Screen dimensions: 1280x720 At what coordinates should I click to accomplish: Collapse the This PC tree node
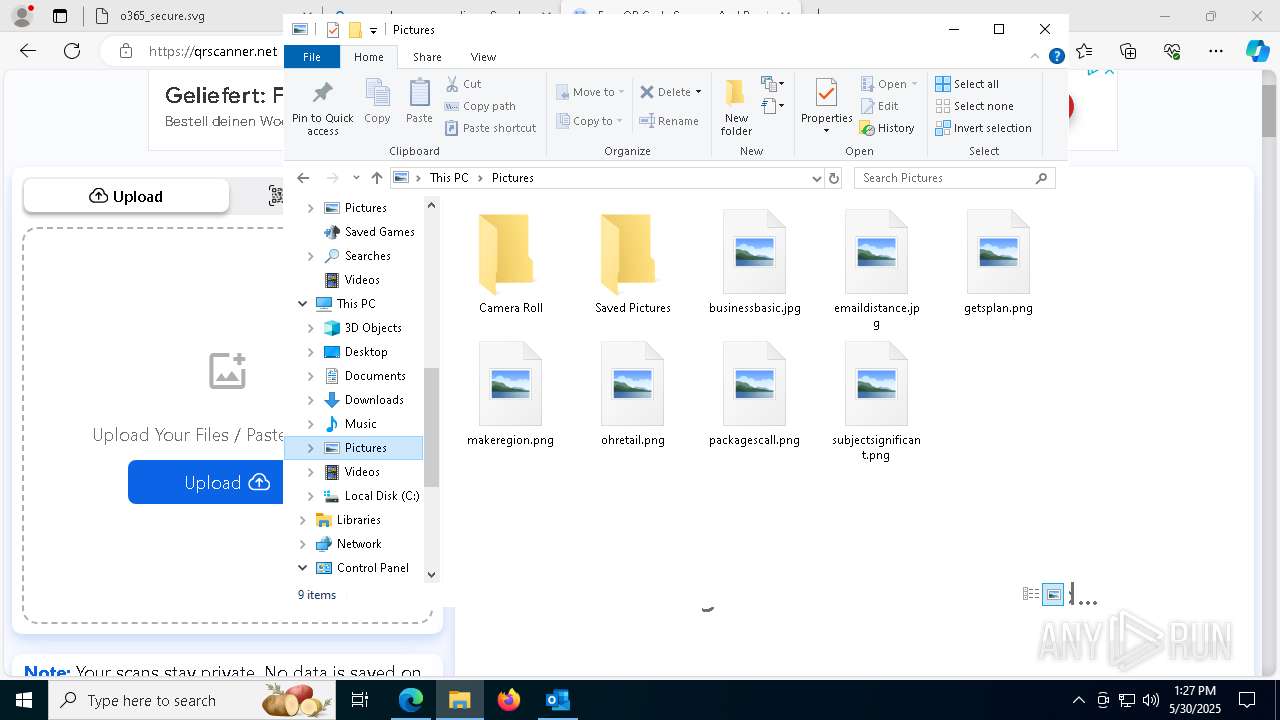point(302,304)
